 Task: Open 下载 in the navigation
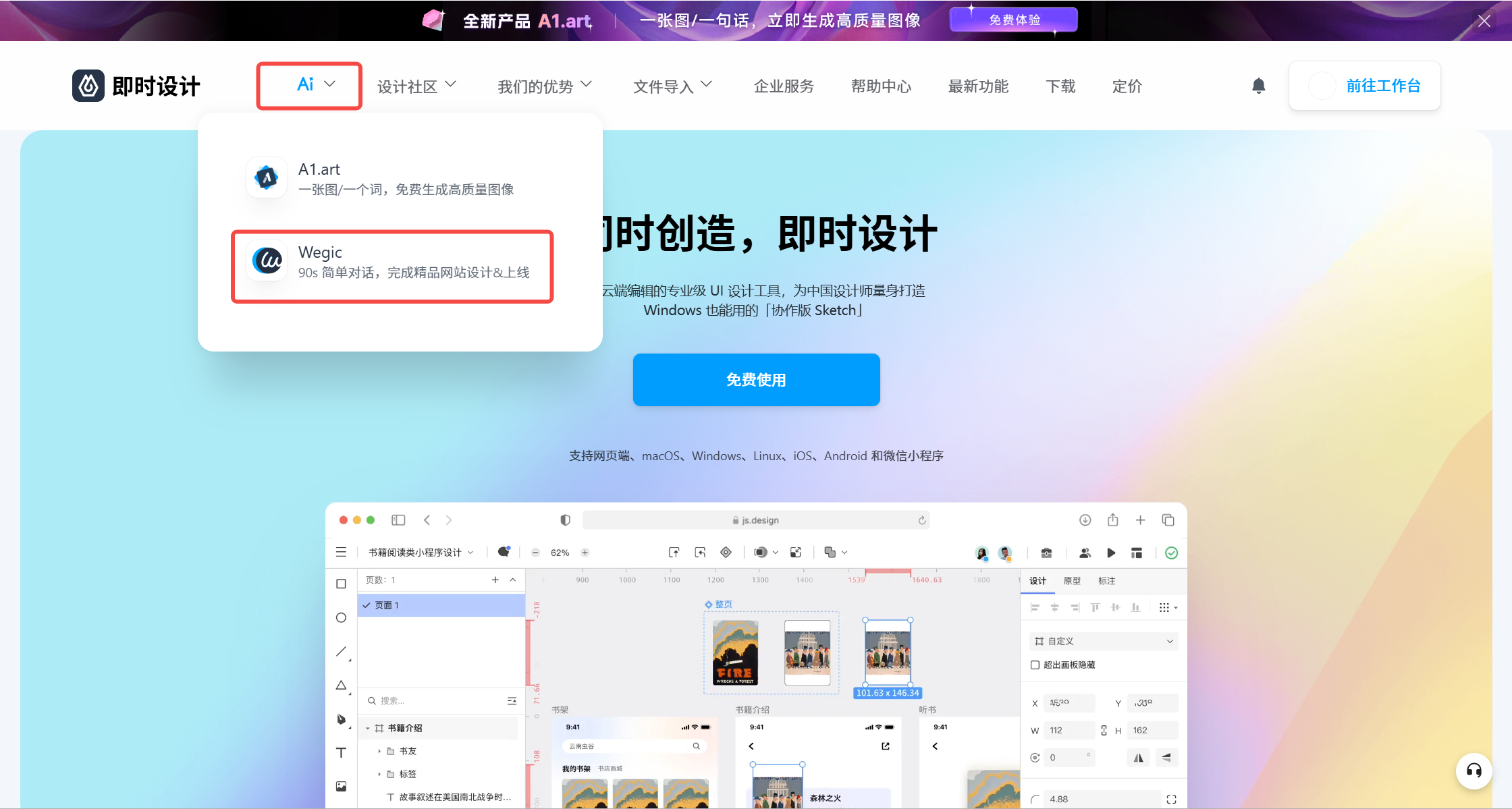[1060, 86]
